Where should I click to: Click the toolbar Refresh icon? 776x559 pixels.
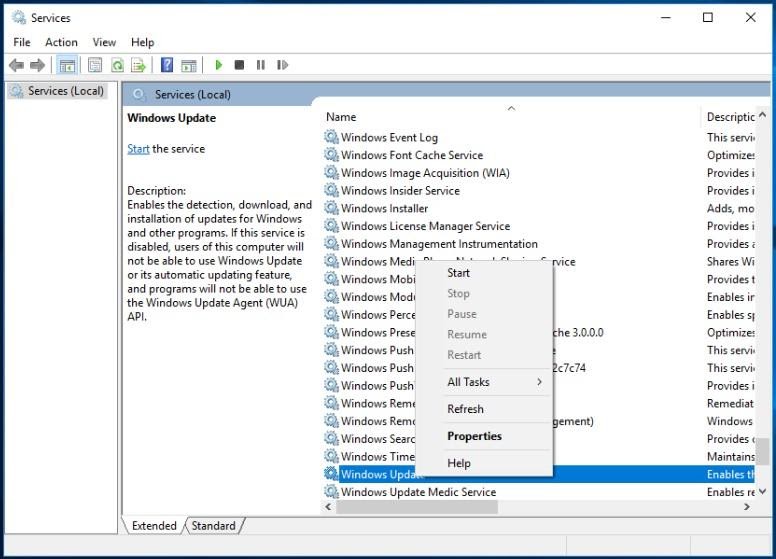click(x=117, y=65)
